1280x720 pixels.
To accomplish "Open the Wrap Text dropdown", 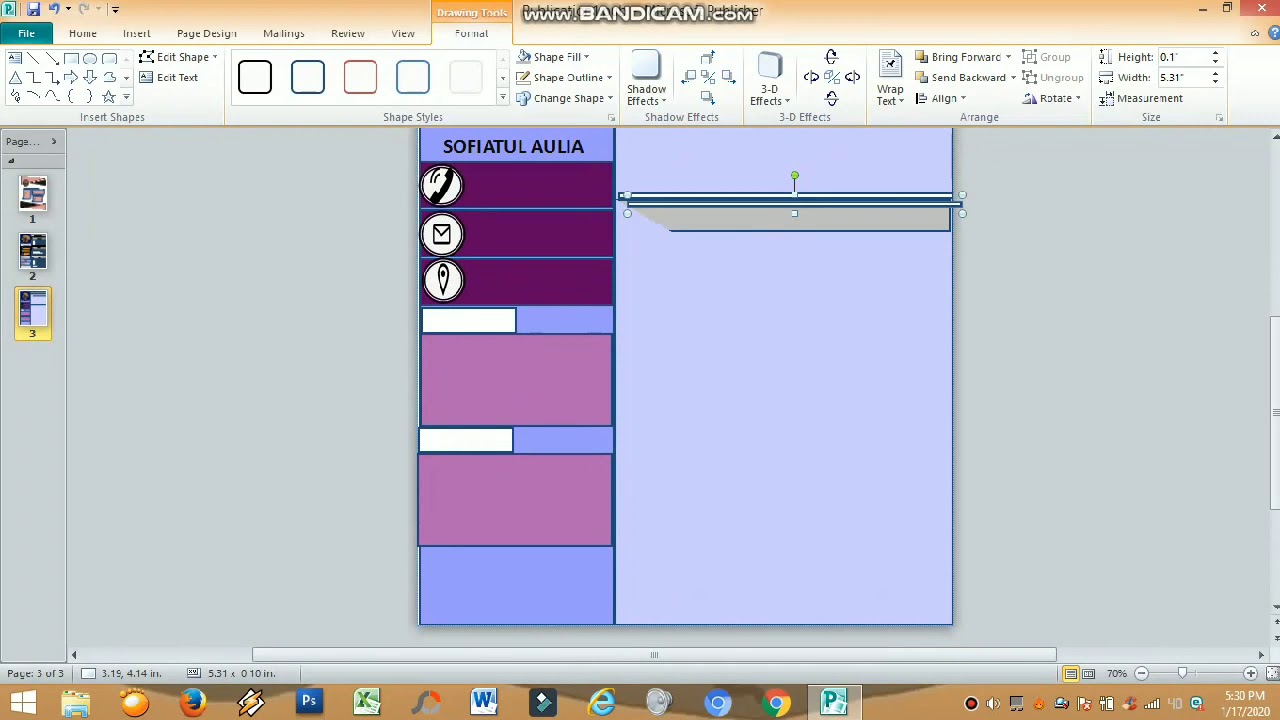I will coord(890,80).
